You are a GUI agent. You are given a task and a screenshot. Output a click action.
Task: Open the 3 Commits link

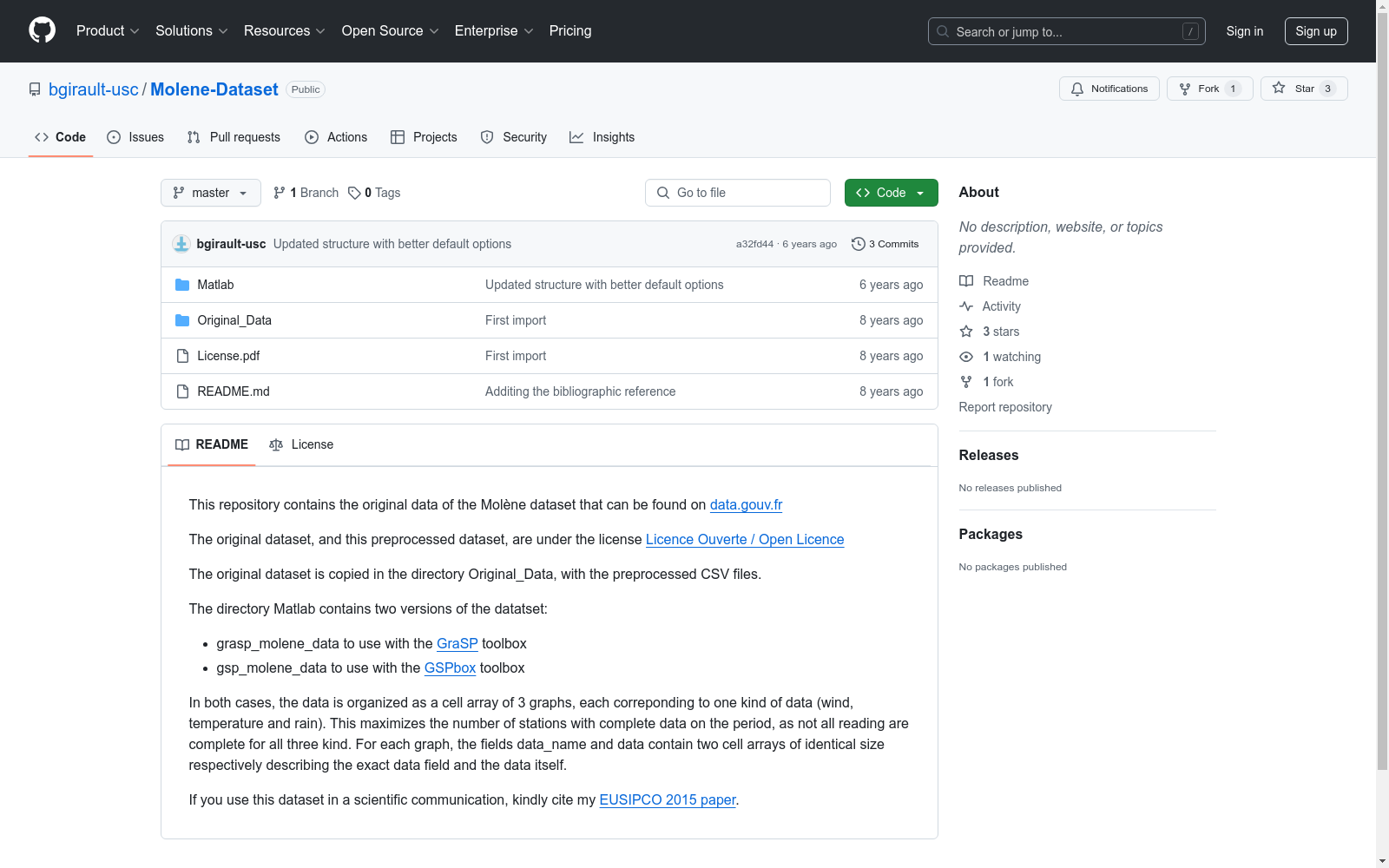pyautogui.click(x=885, y=244)
